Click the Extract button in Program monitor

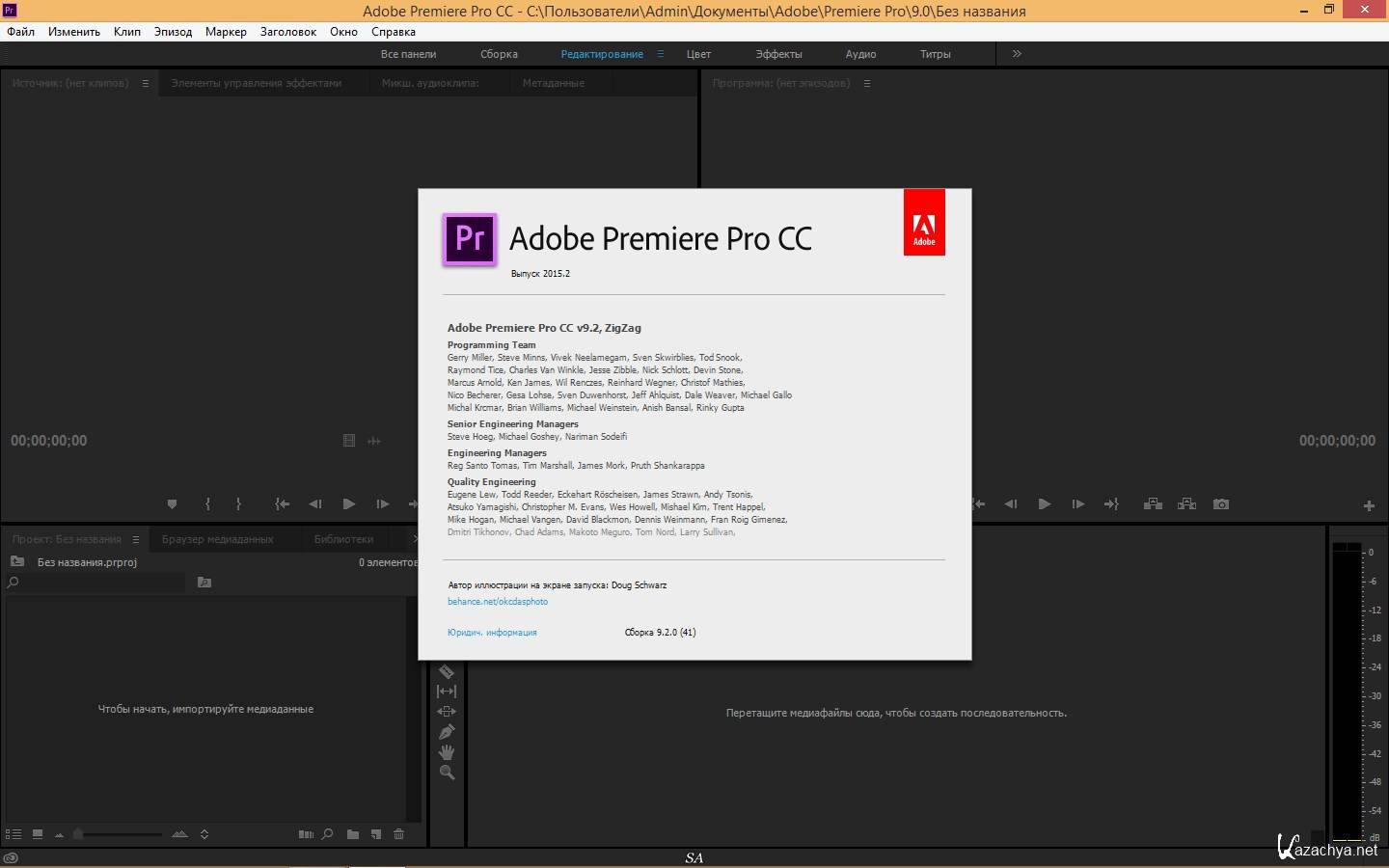(1186, 504)
